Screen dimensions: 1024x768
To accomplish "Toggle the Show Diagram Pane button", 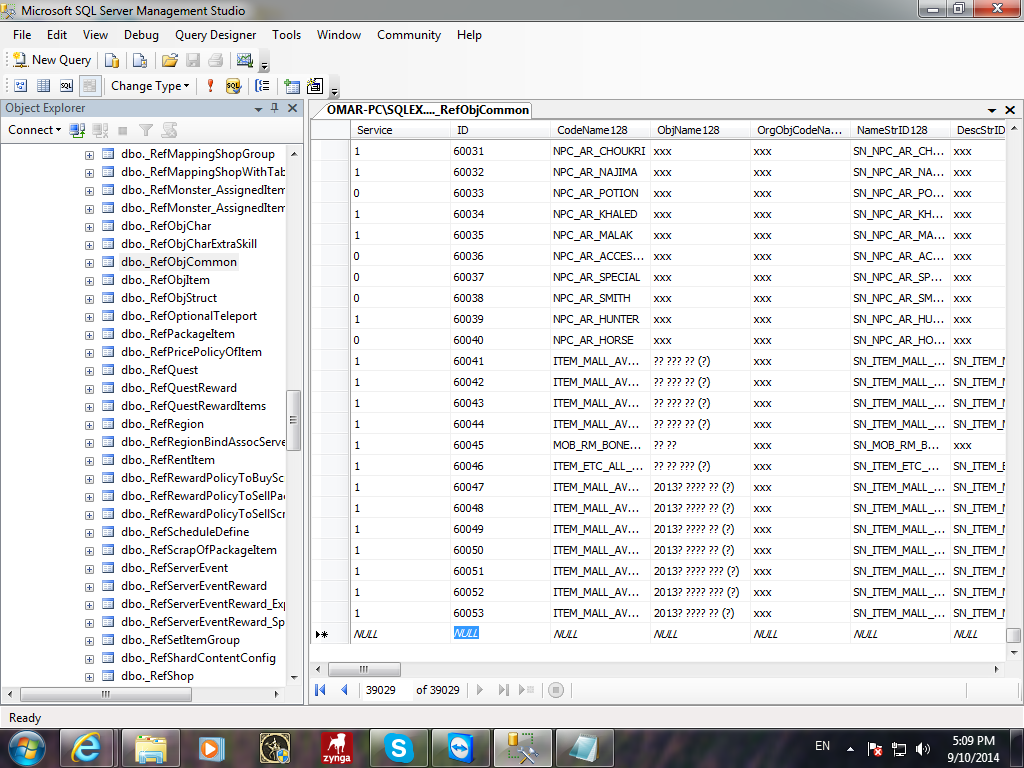I will click(x=21, y=86).
